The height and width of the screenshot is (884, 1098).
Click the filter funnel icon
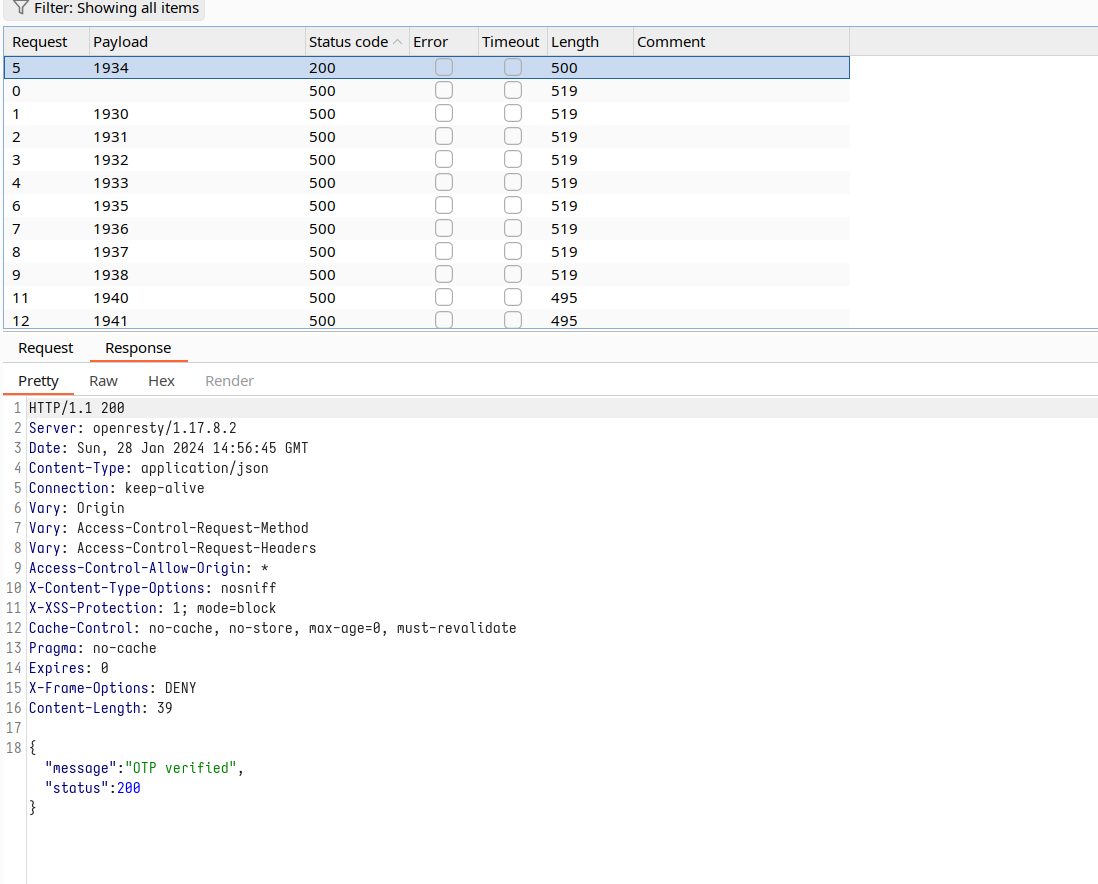(20, 8)
